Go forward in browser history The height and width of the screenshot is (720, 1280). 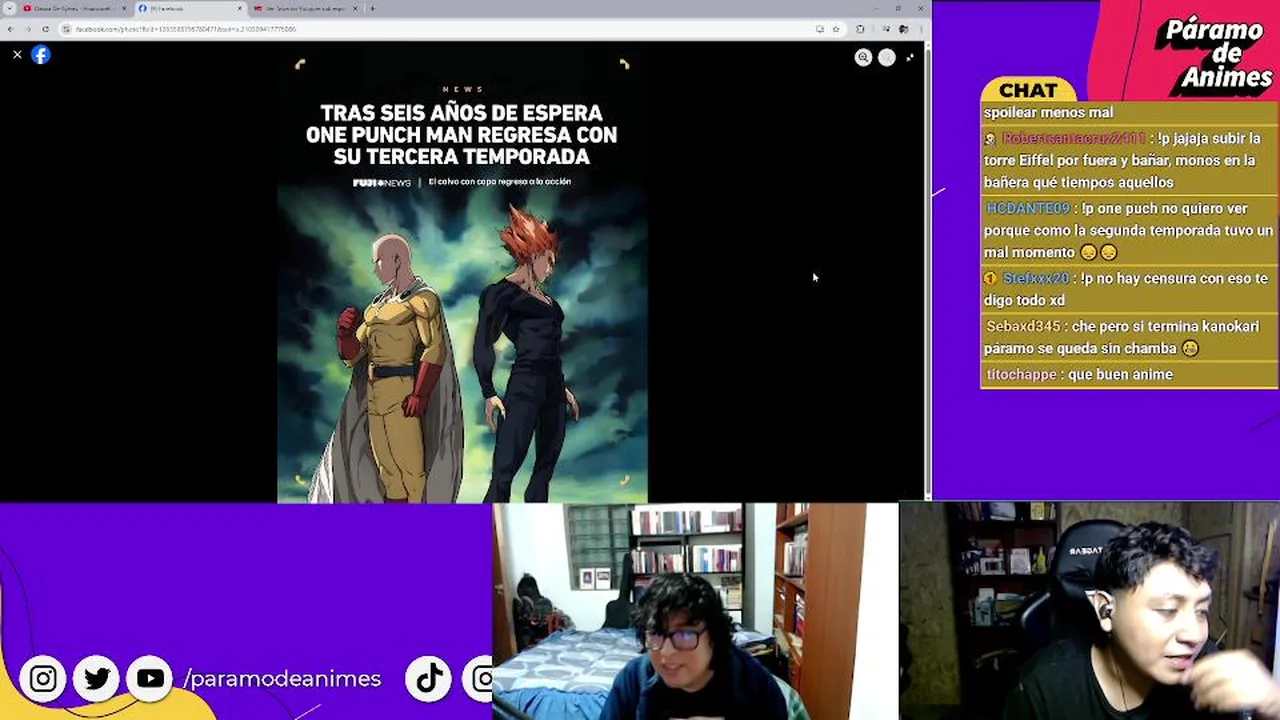tap(27, 29)
